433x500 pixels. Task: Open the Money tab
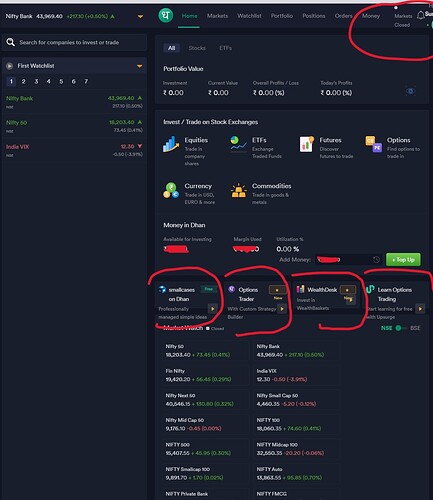point(371,16)
